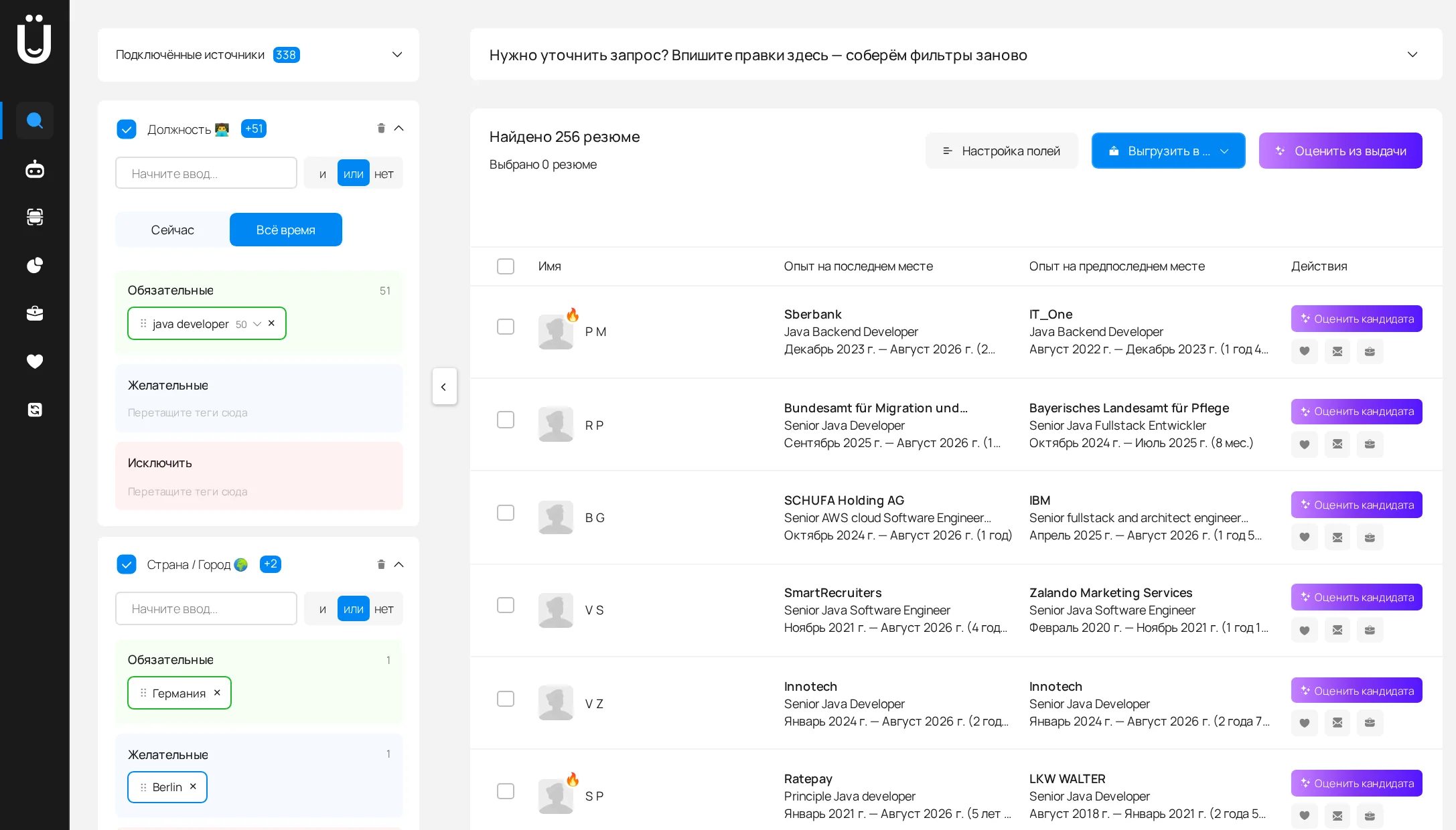Remove the Германия tag

click(x=217, y=693)
